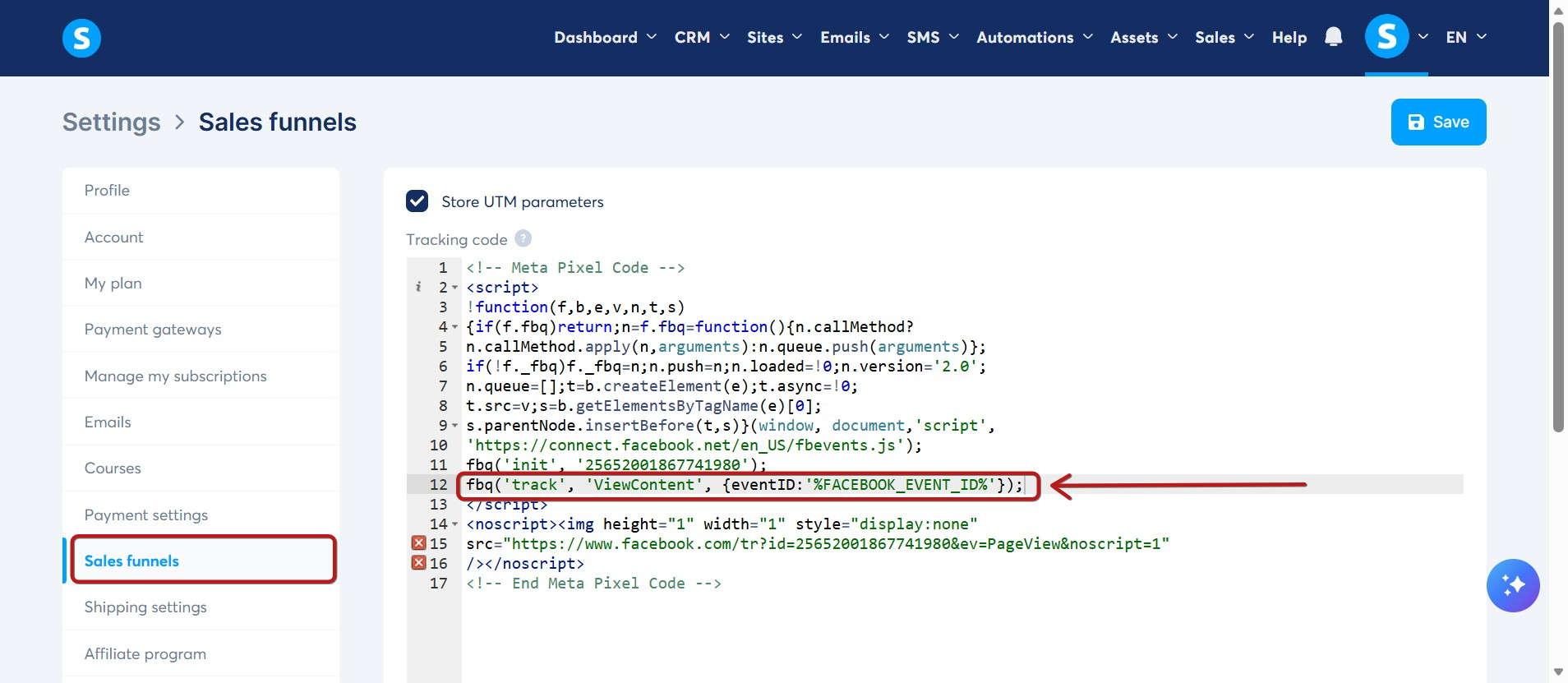The image size is (1568, 683).
Task: Open the Account settings tab
Action: (201, 237)
